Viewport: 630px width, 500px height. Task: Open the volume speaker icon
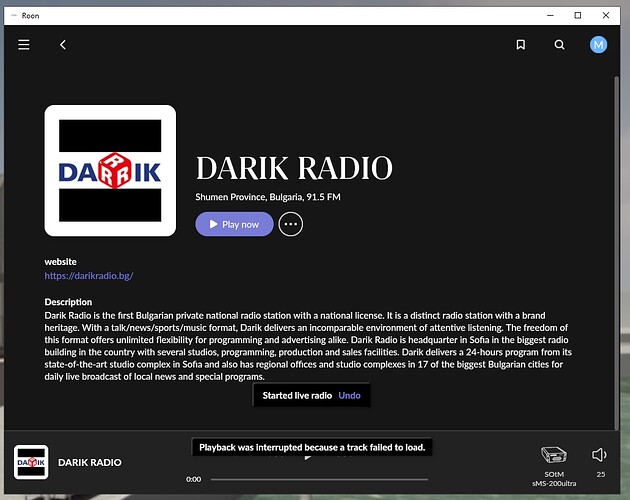point(599,455)
